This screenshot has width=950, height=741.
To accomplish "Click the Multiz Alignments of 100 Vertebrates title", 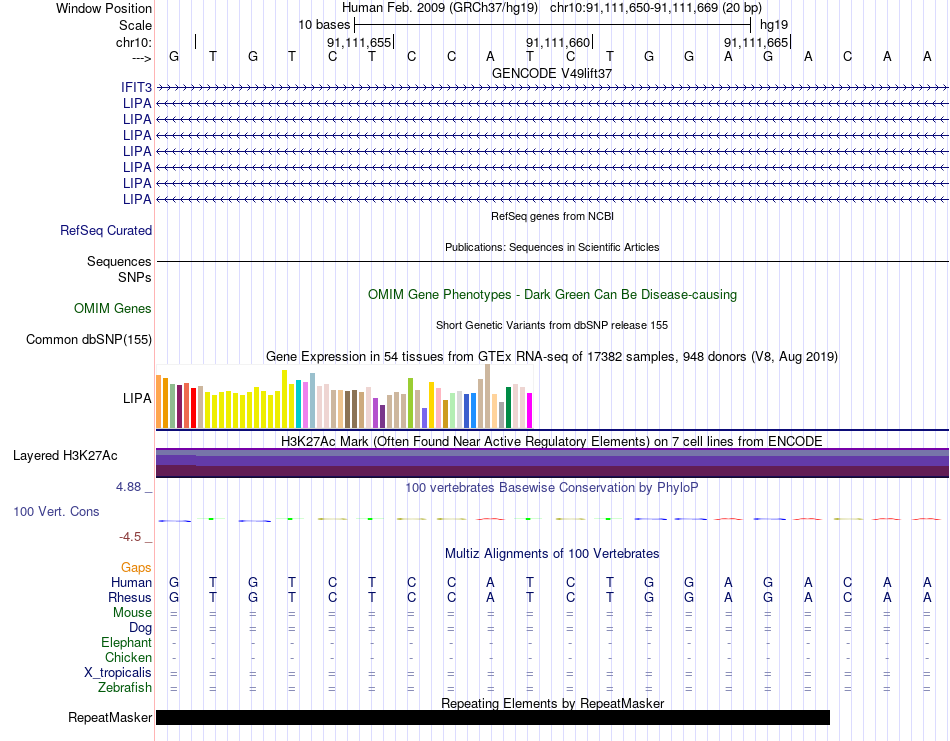I will point(552,553).
